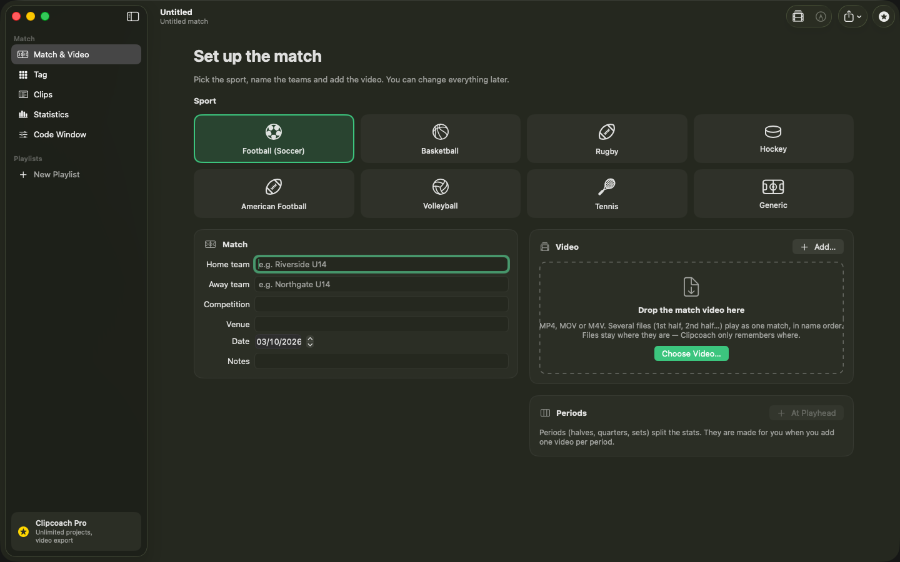This screenshot has height=562, width=900.
Task: Open the Code Window section
Action: click(76, 134)
